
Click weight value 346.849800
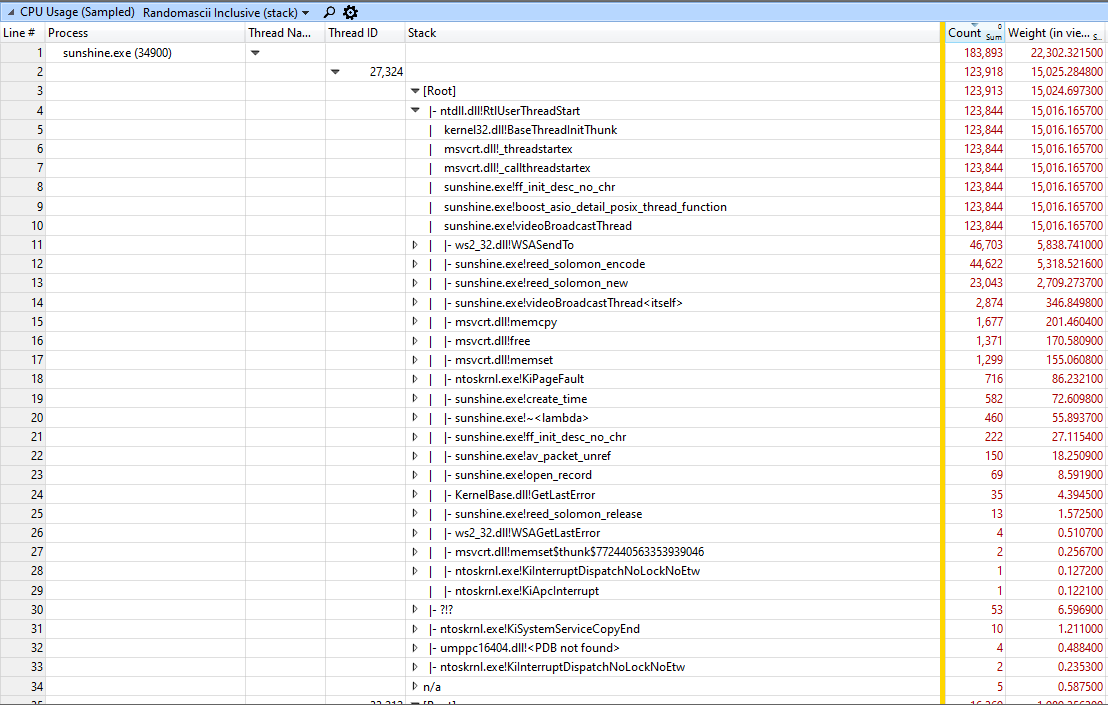[x=1074, y=302]
